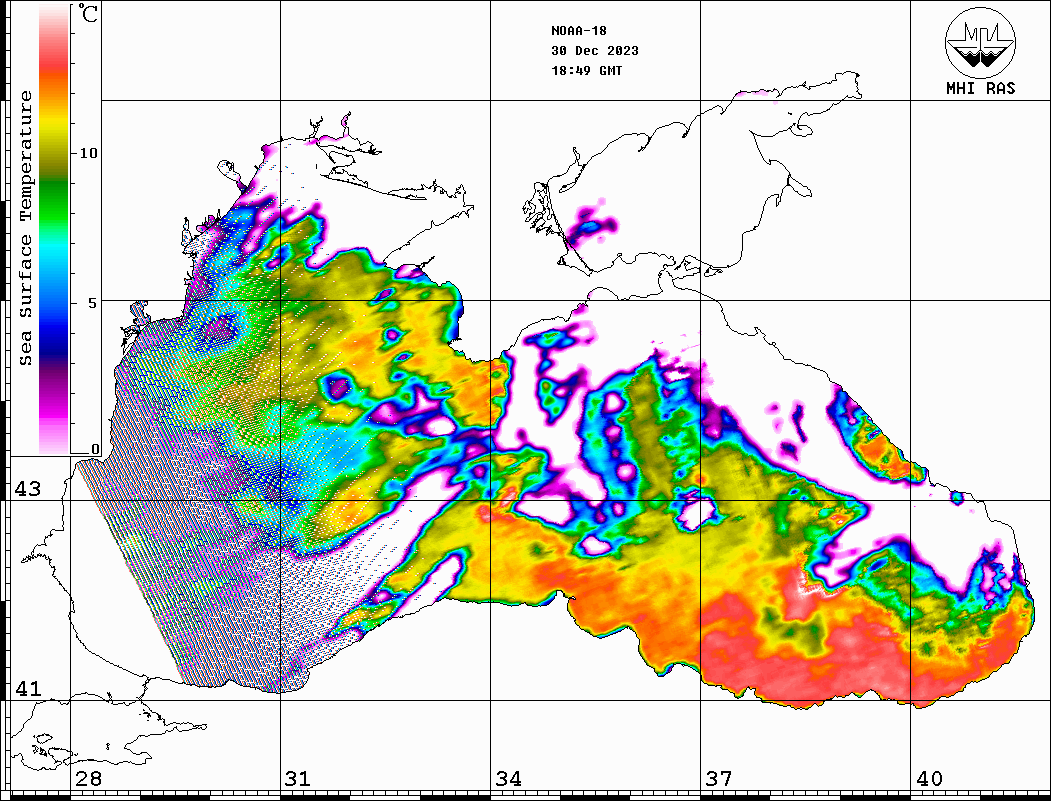This screenshot has width=1051, height=801.
Task: Click latitude label 43
Action: click(28, 489)
